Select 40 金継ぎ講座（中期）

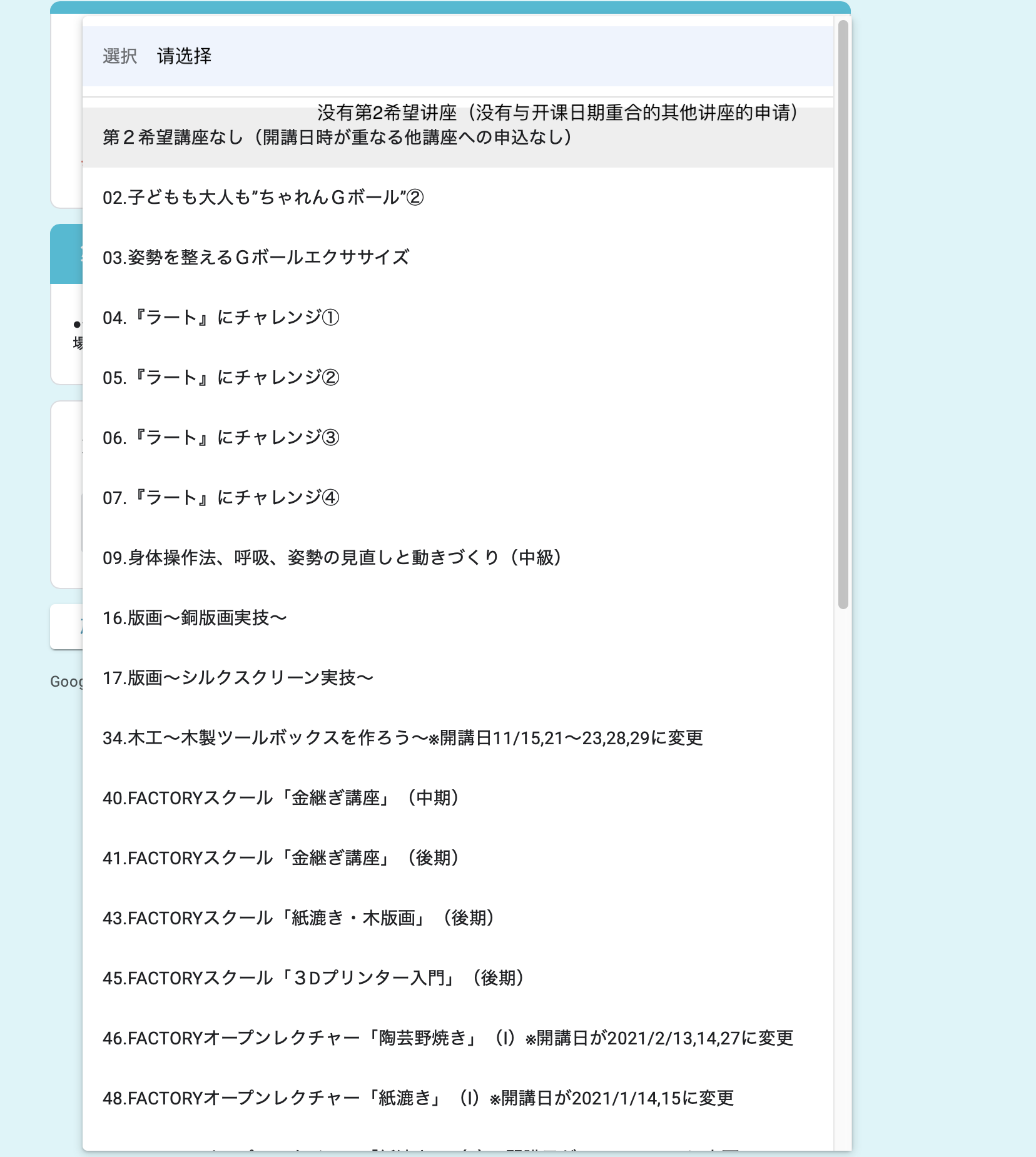click(x=281, y=798)
